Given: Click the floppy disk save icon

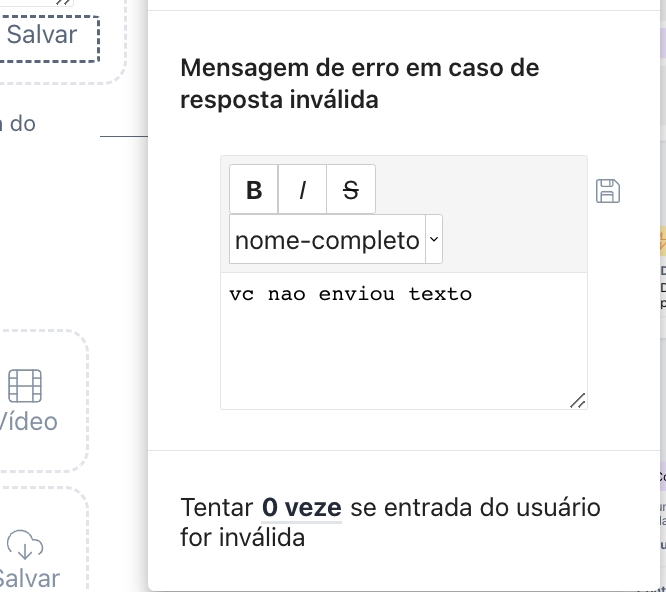Looking at the screenshot, I should click(x=608, y=191).
